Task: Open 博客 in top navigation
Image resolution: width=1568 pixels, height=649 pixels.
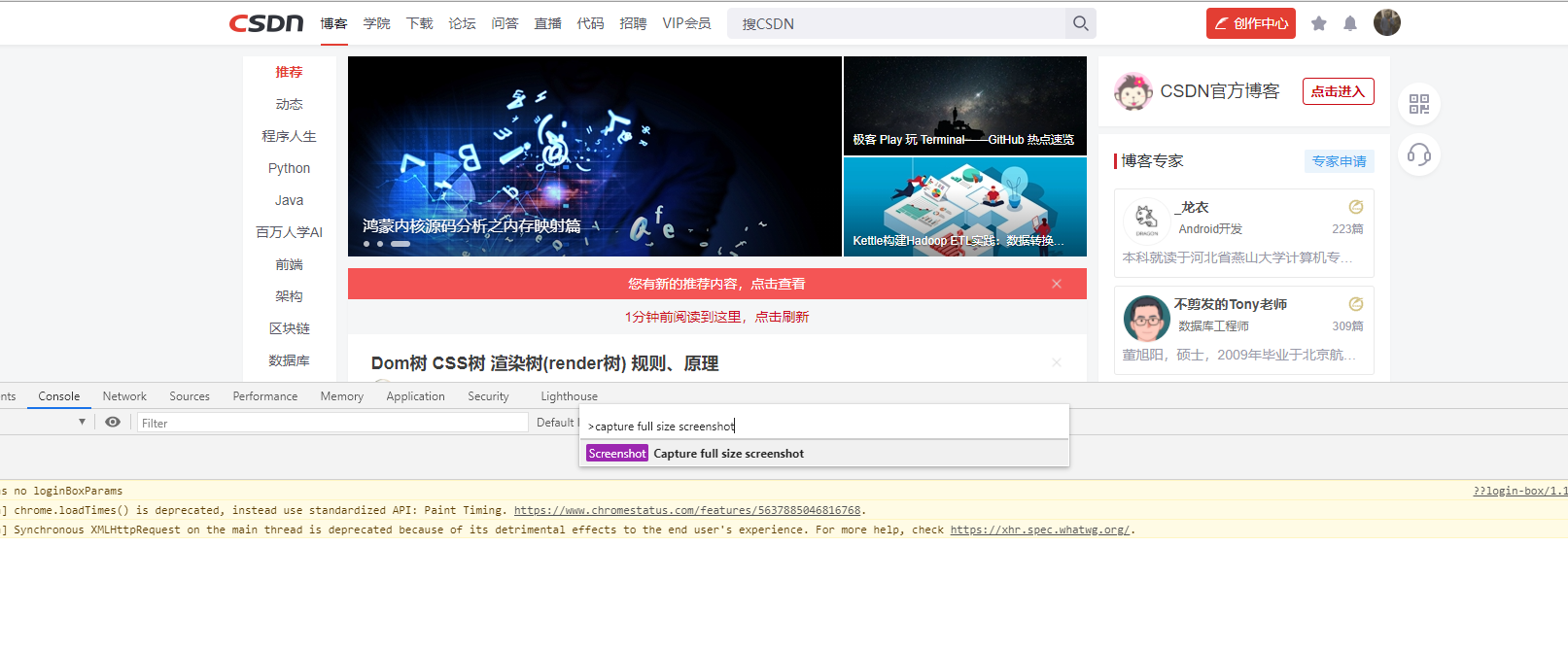Action: coord(333,23)
